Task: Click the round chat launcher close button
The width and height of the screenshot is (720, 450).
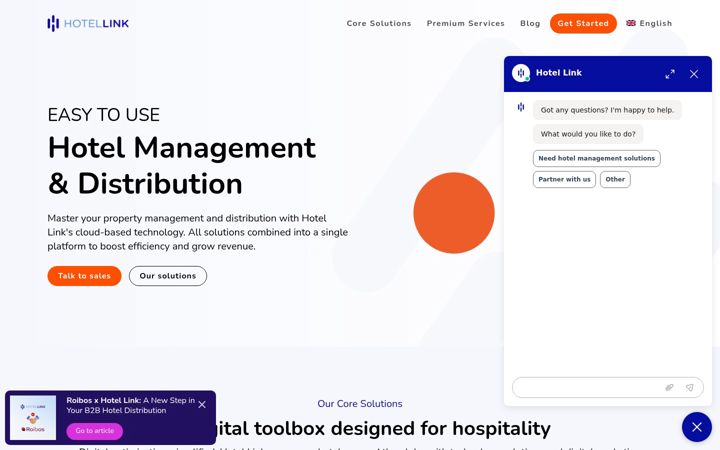Action: (697, 427)
